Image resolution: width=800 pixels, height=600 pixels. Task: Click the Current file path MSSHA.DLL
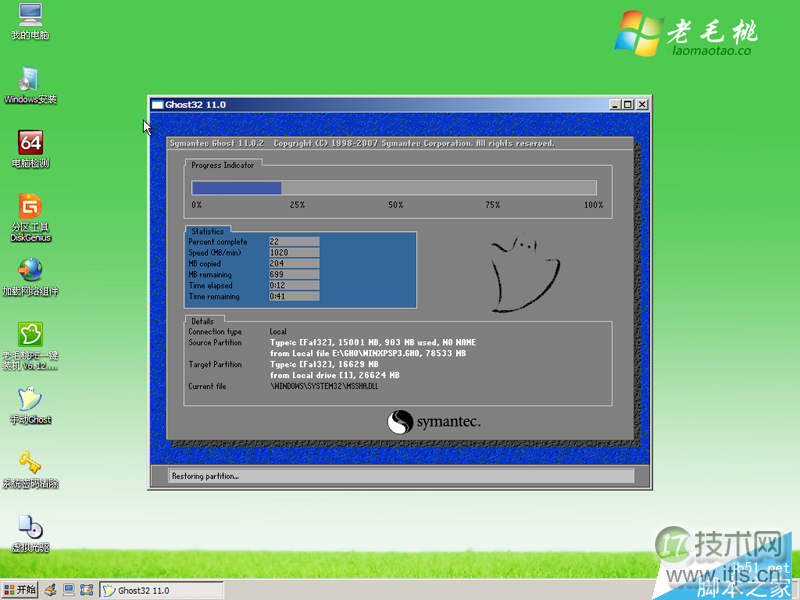pyautogui.click(x=324, y=386)
